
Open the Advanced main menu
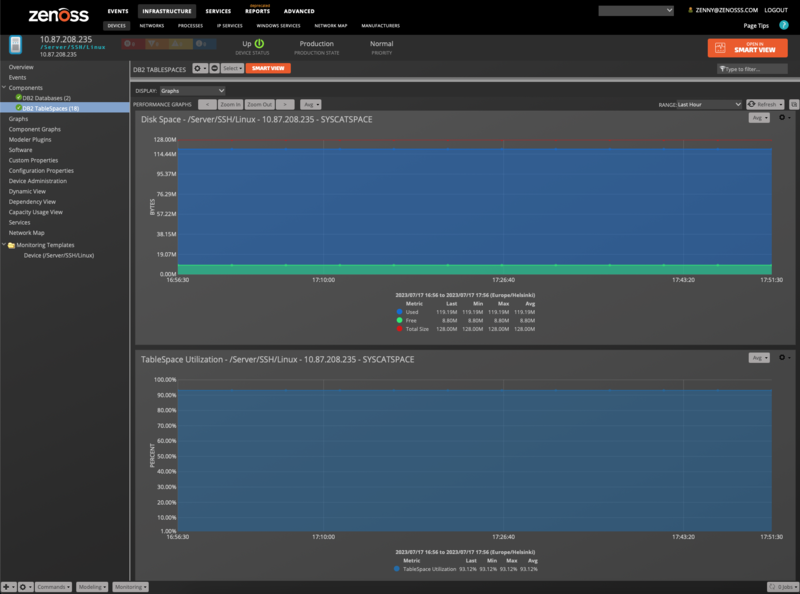point(299,11)
